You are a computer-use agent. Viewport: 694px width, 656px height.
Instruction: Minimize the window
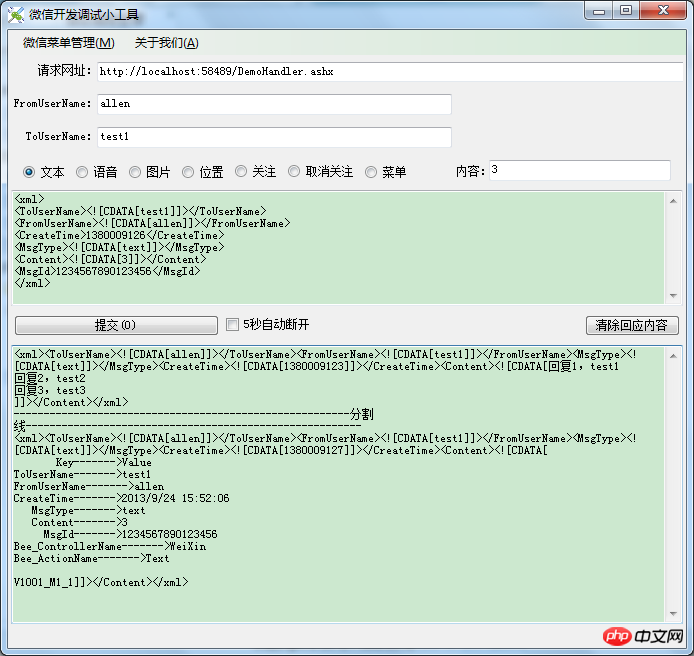(x=599, y=11)
